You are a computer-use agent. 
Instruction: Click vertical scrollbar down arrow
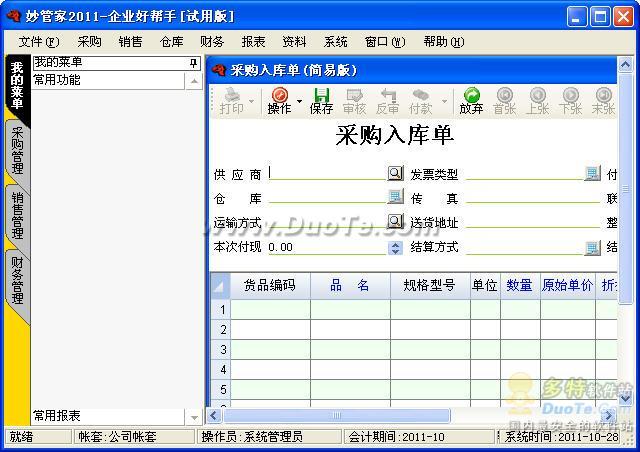(x=625, y=398)
